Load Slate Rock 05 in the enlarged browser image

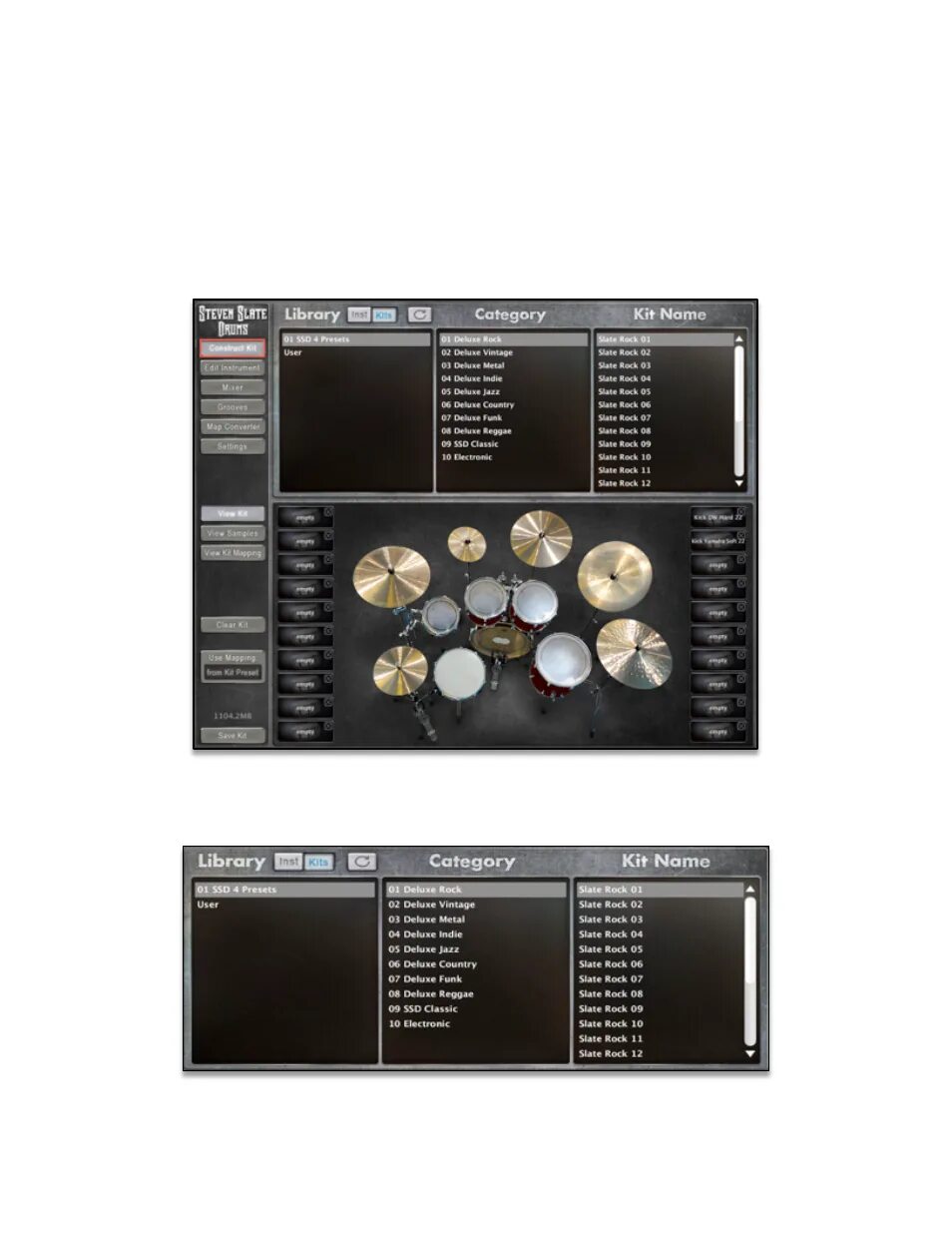pos(660,949)
